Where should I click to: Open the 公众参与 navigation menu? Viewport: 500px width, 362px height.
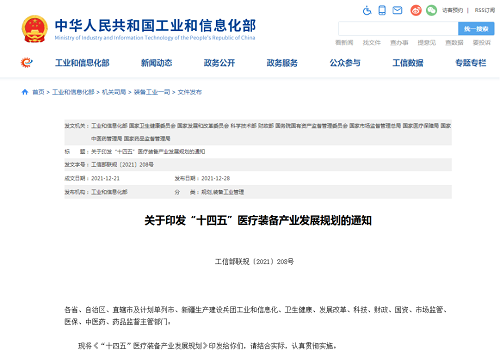(345, 63)
